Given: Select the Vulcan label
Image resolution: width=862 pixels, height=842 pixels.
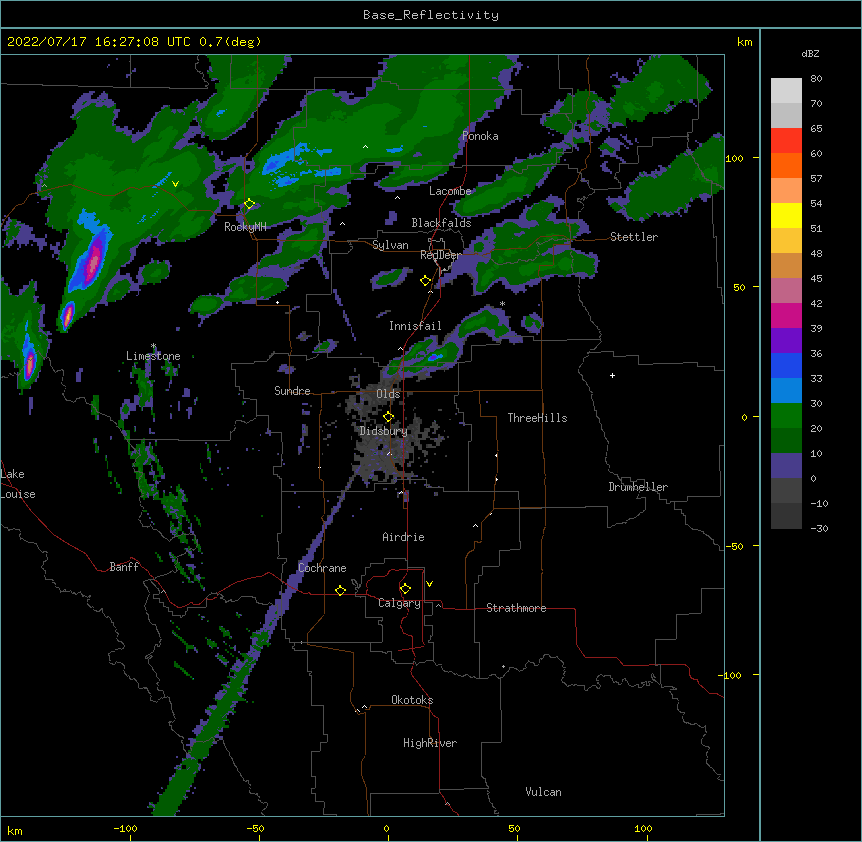Looking at the screenshot, I should tap(543, 792).
